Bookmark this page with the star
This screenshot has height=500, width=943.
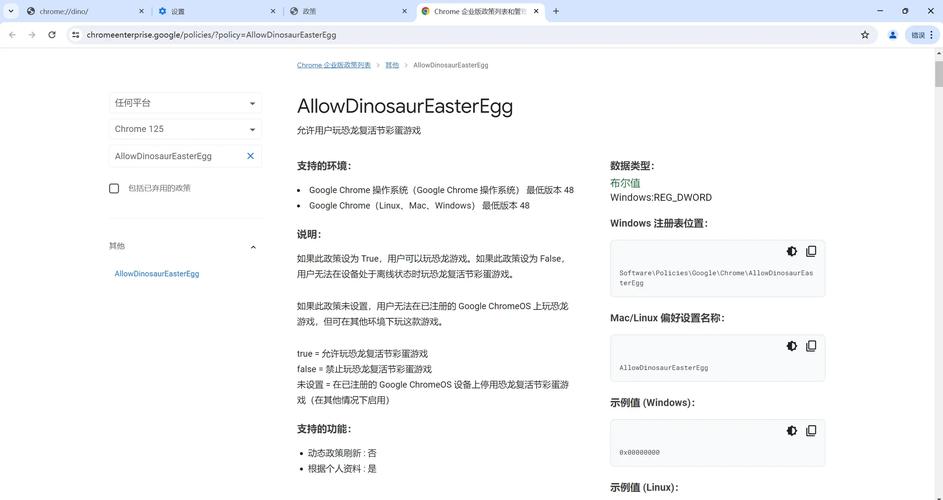pyautogui.click(x=865, y=35)
